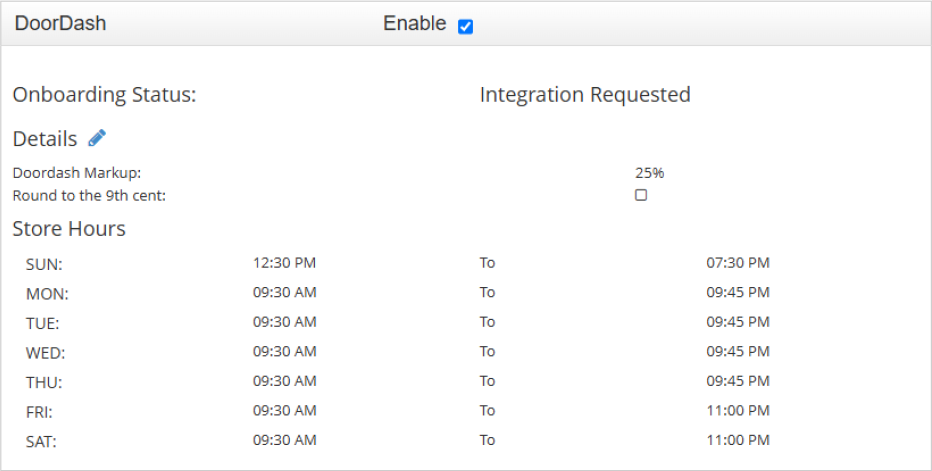Click the Round to the 9th cent label
Viewport: 932px width, 471px height.
[x=89, y=195]
